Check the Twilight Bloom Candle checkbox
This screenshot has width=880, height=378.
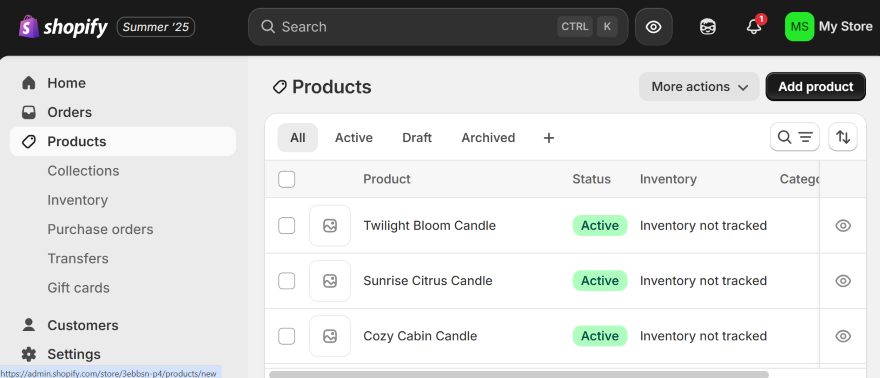[x=287, y=225]
